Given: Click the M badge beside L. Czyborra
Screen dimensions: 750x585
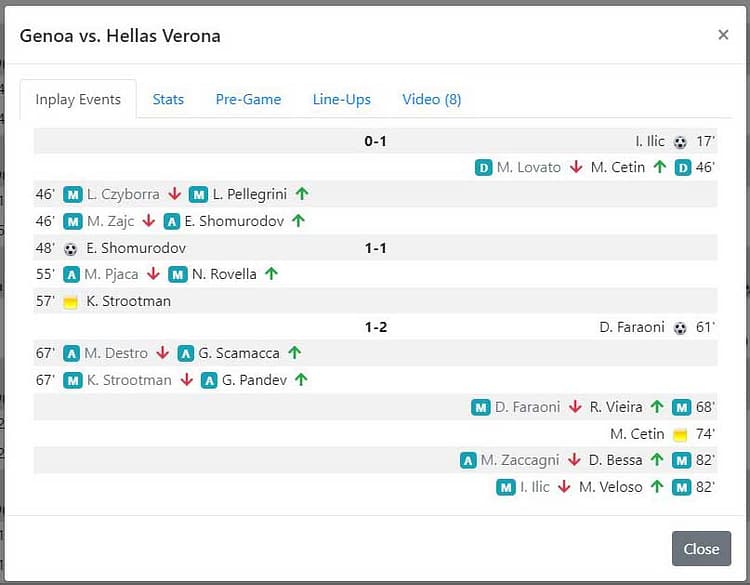Looking at the screenshot, I should pos(73,195).
